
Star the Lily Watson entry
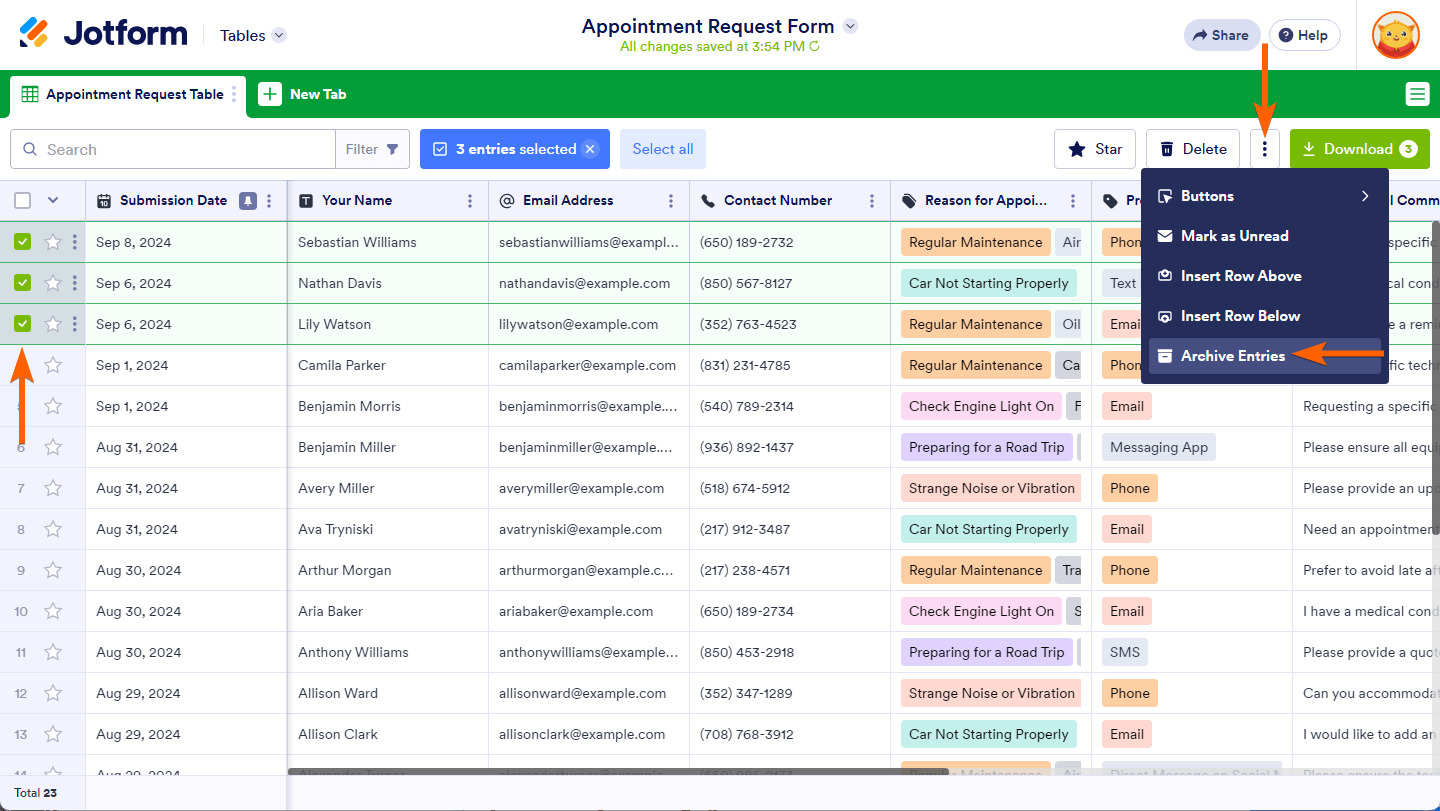pyautogui.click(x=53, y=324)
